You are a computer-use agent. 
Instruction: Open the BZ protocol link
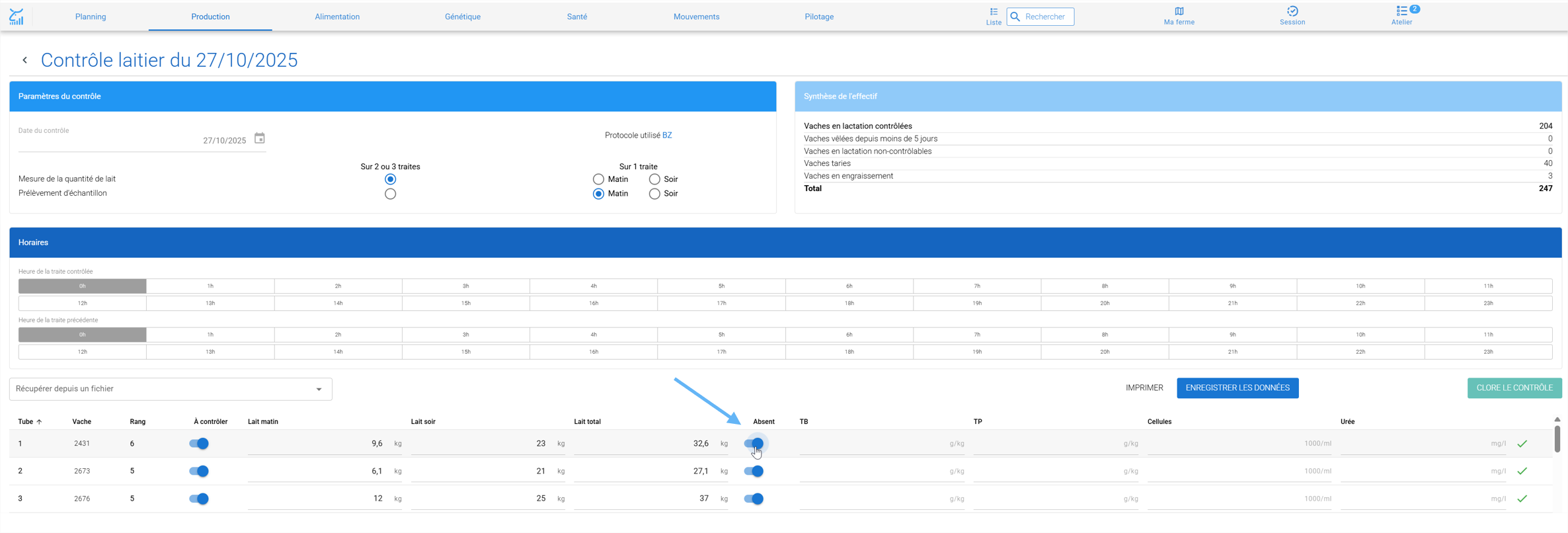[667, 136]
